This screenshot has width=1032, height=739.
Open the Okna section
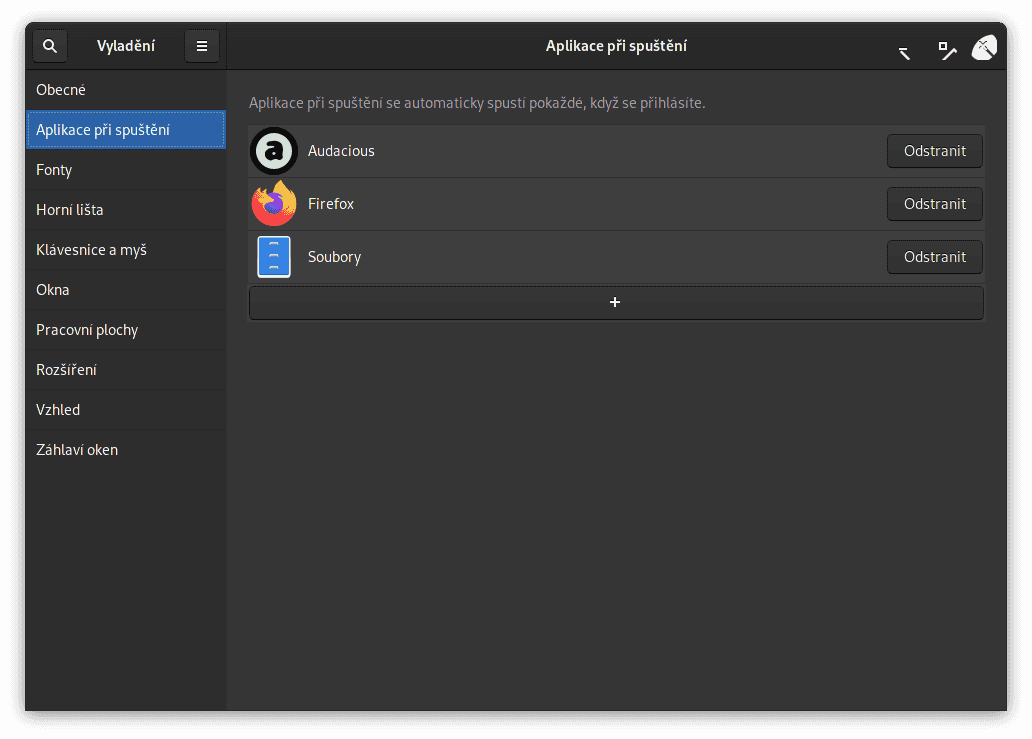tap(126, 290)
